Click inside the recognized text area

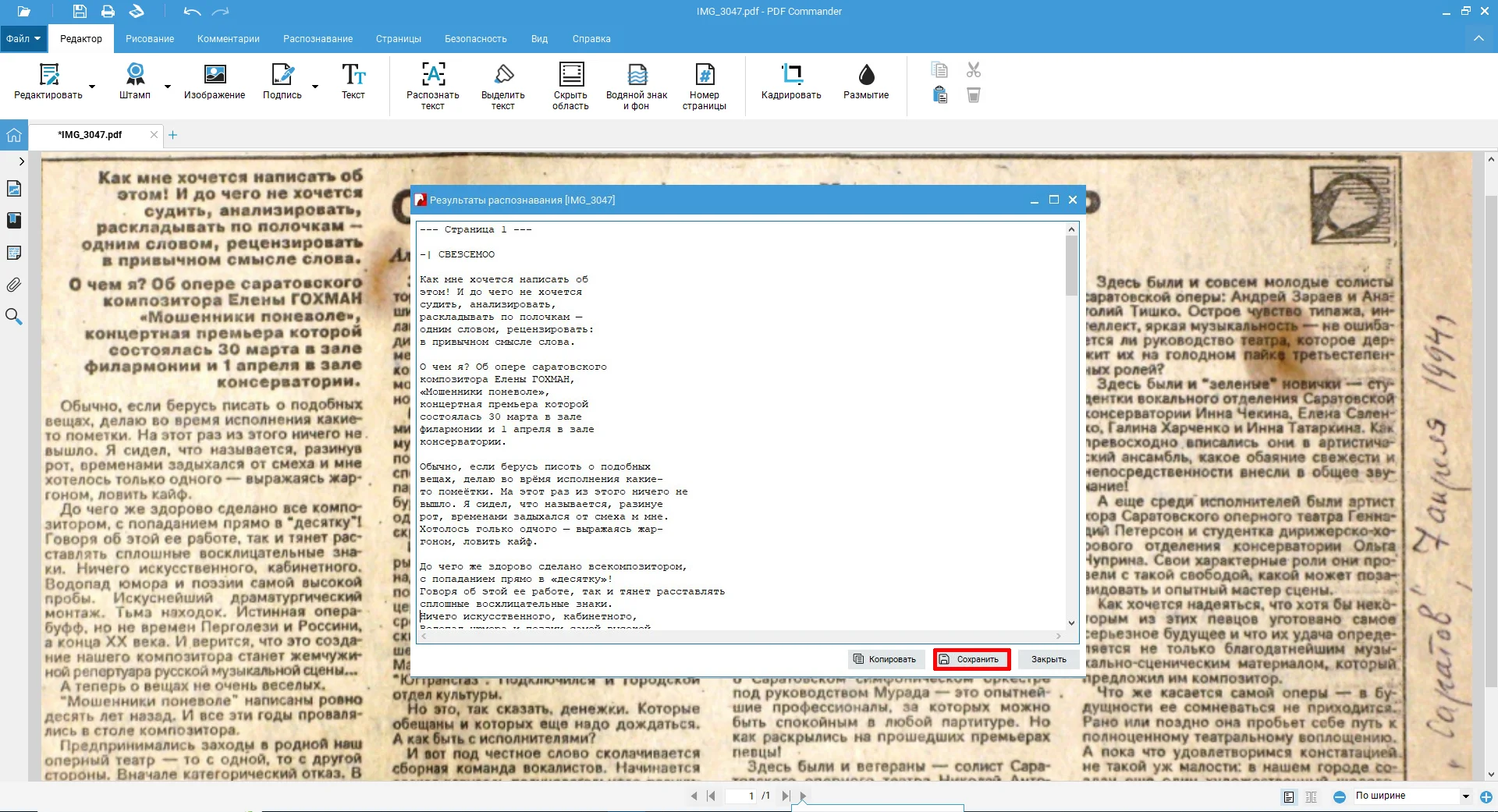click(741, 425)
